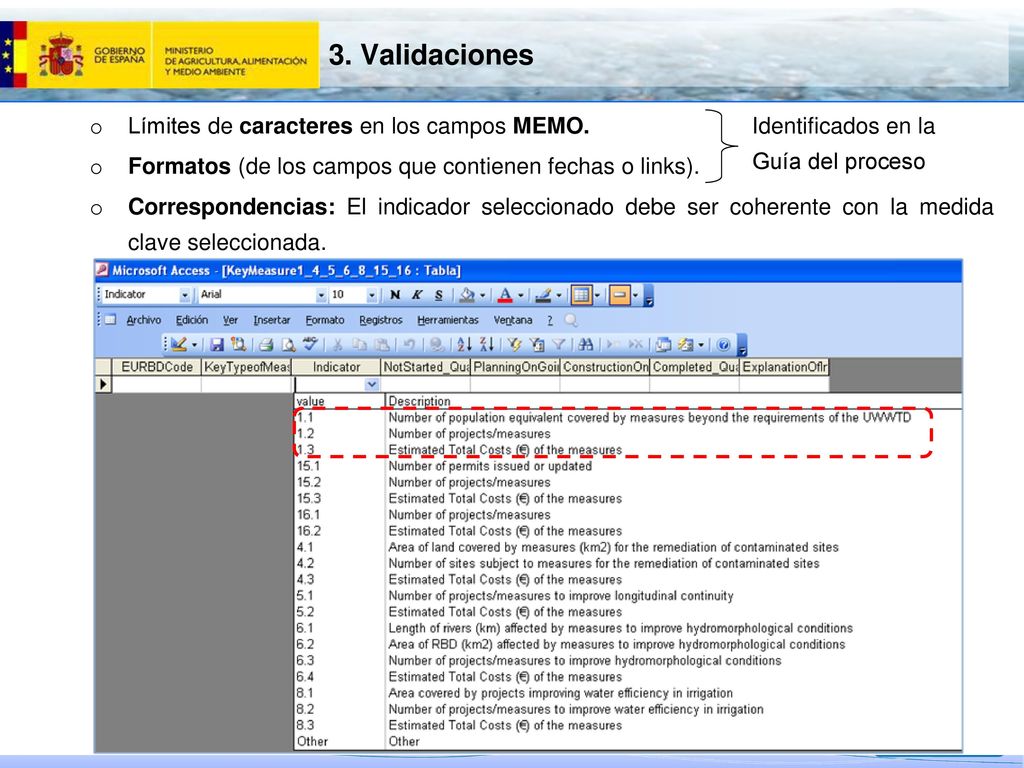
Task: Select the EURBDCode column header
Action: (157, 367)
